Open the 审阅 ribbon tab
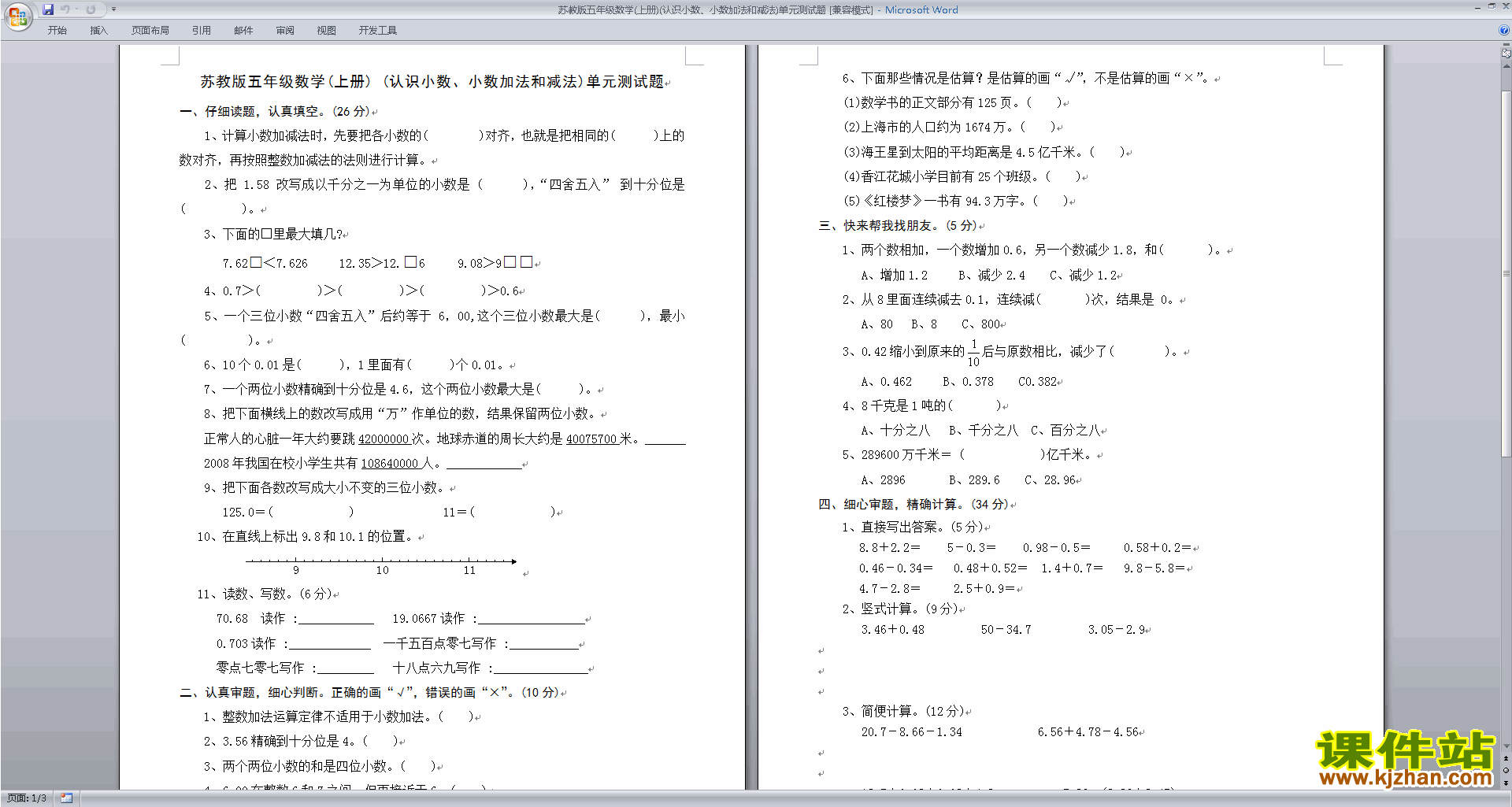 (285, 31)
